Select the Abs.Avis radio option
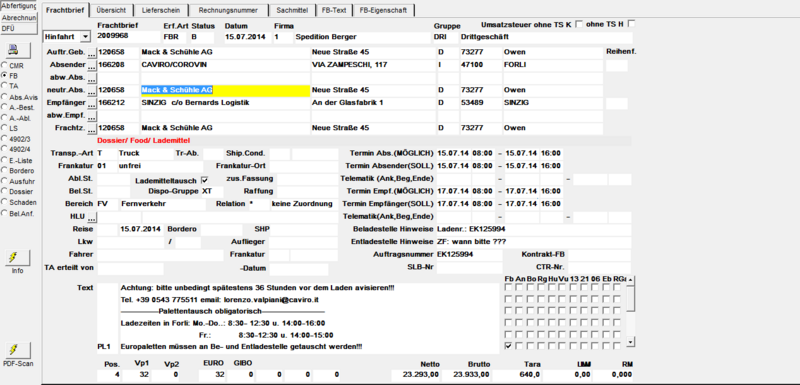Viewport: 800px width, 385px height. coord(5,96)
